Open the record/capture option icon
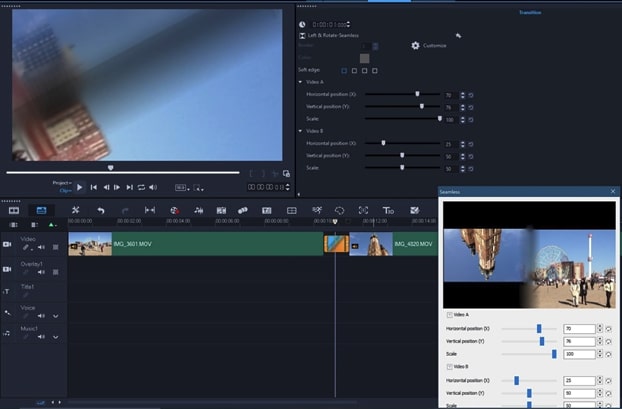Image resolution: width=622 pixels, height=409 pixels. pos(175,210)
